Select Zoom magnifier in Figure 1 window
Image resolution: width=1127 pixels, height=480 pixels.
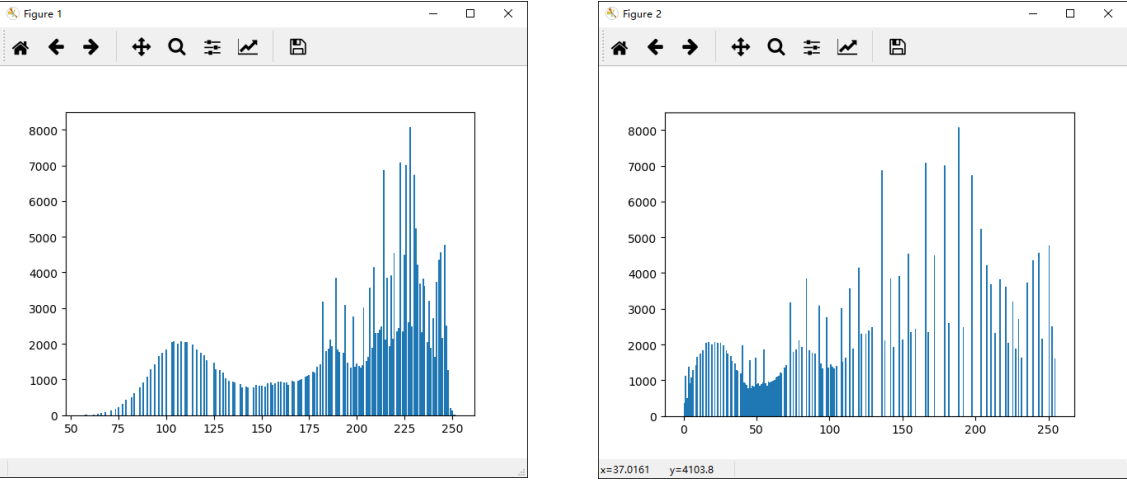coord(177,47)
